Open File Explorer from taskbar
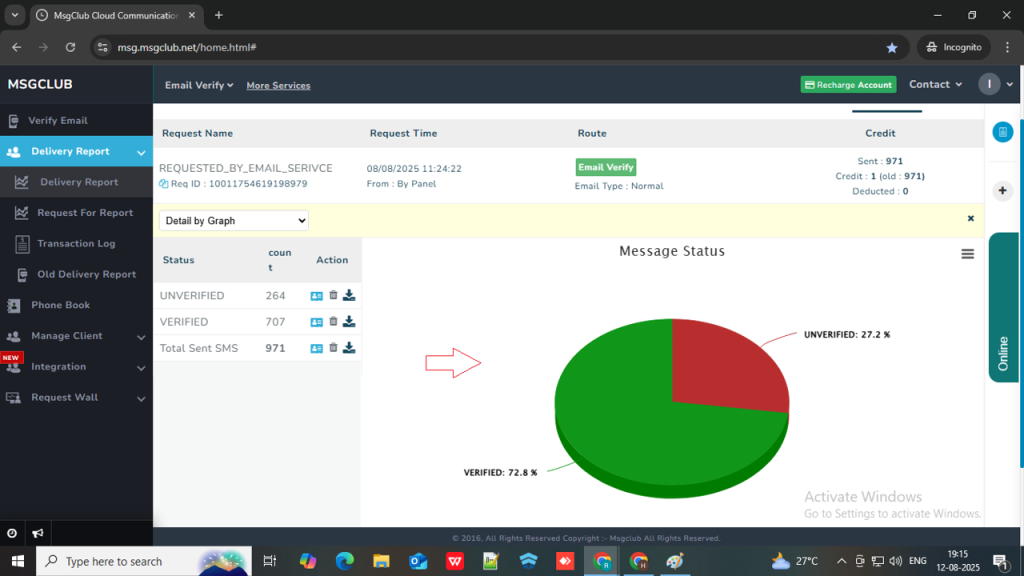The height and width of the screenshot is (576, 1024). coord(381,561)
